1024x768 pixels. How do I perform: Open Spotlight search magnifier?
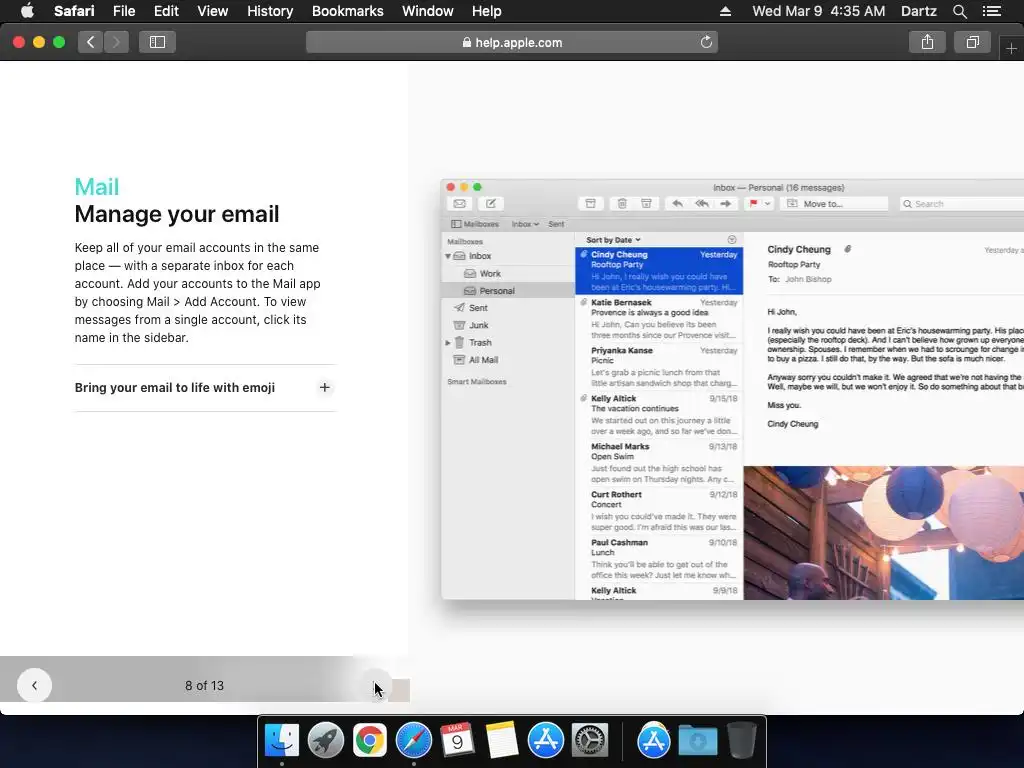(x=959, y=11)
